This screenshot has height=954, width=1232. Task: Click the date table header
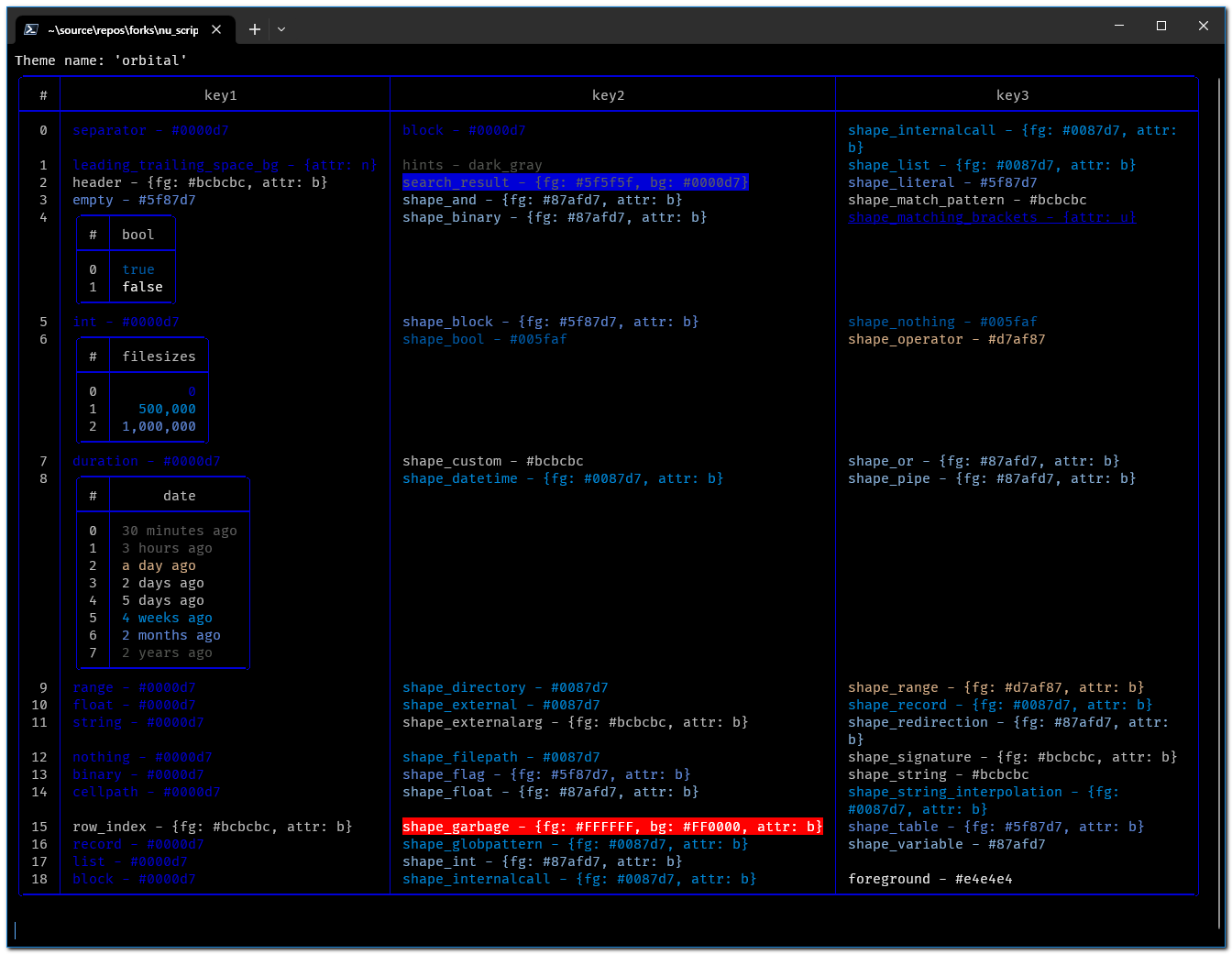tap(180, 496)
